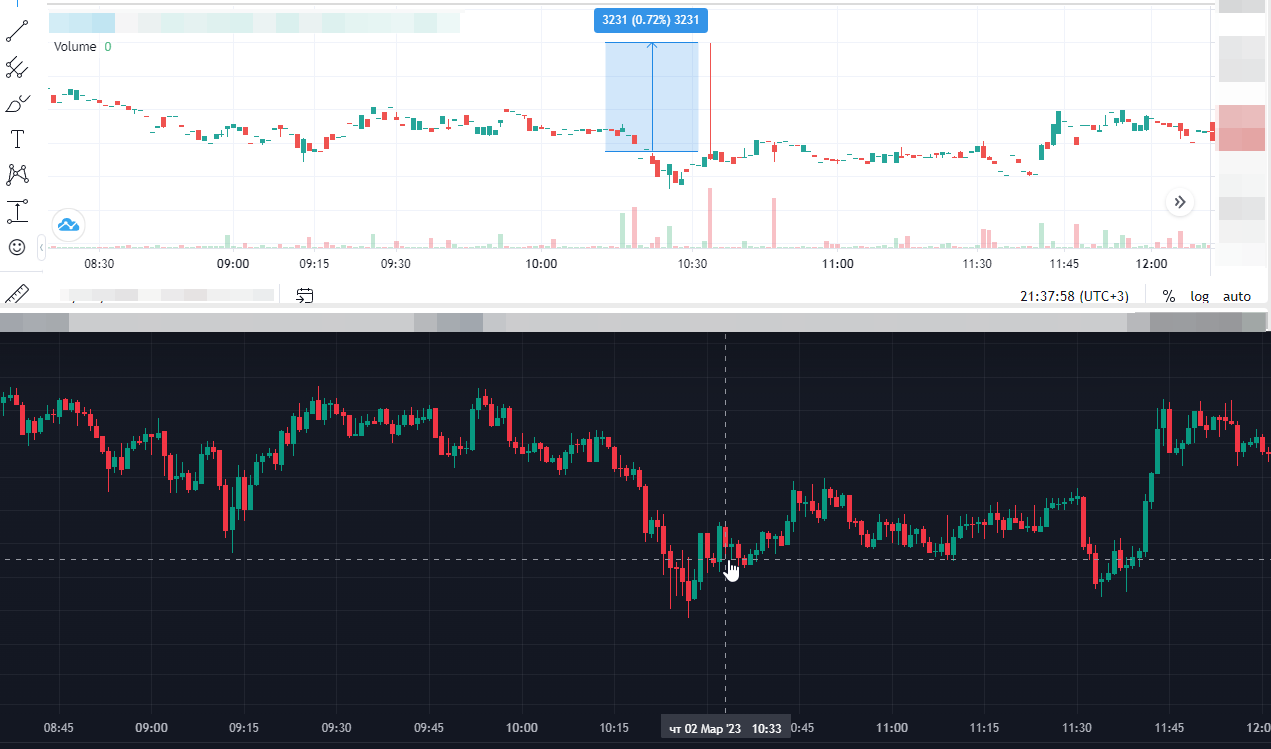Click the 08:45 label on the dark chart axis
The image size is (1271, 749).
tap(58, 728)
